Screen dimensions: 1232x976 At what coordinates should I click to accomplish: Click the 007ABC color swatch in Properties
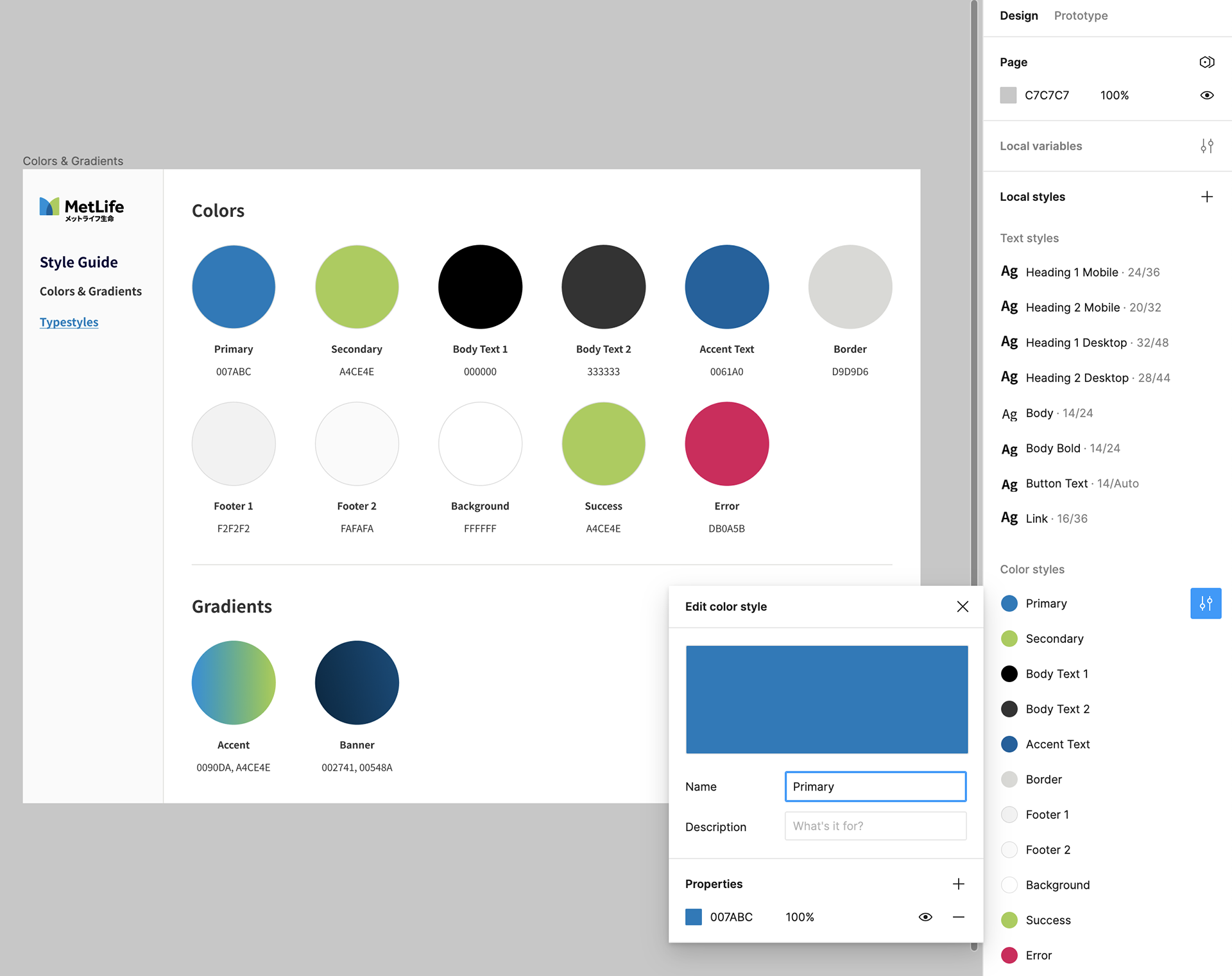693,918
